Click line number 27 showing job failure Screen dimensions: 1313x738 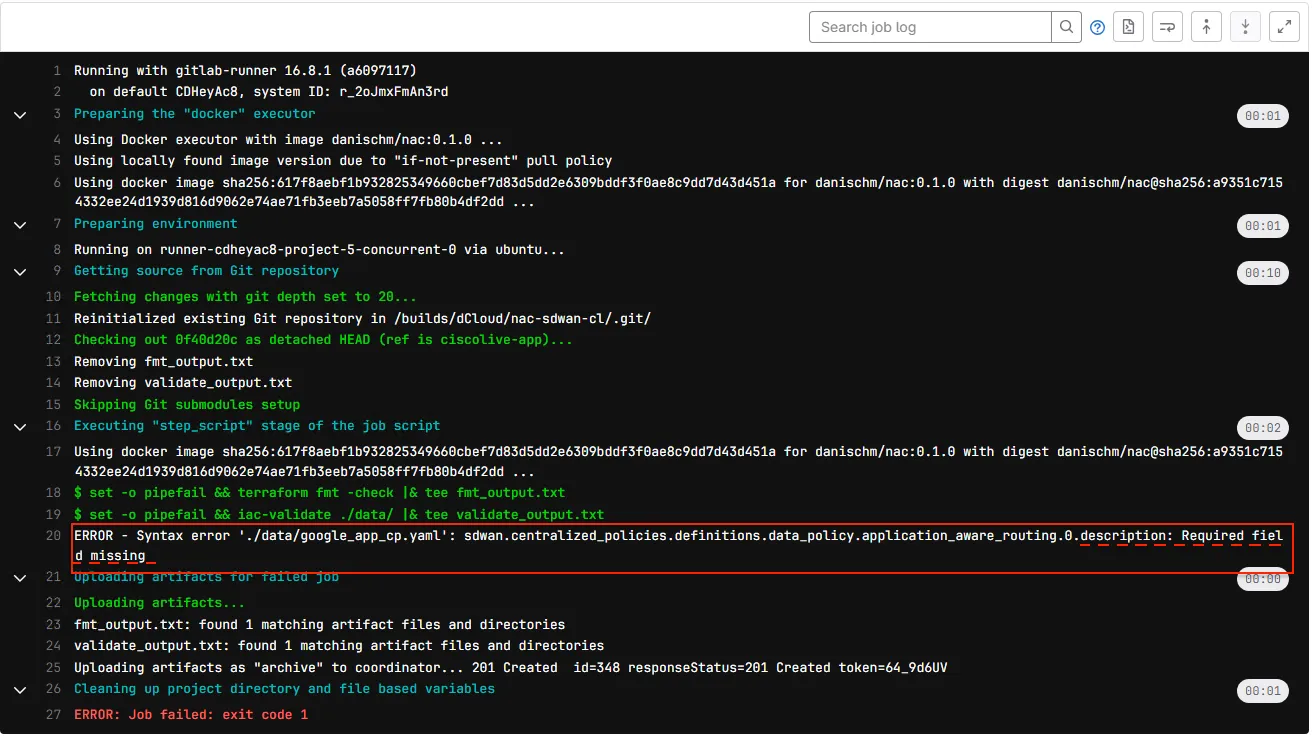[55, 714]
